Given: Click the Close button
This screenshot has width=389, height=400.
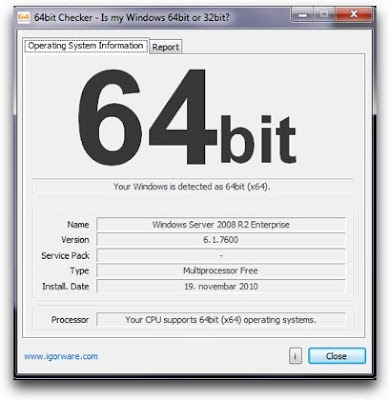Looking at the screenshot, I should [x=337, y=356].
